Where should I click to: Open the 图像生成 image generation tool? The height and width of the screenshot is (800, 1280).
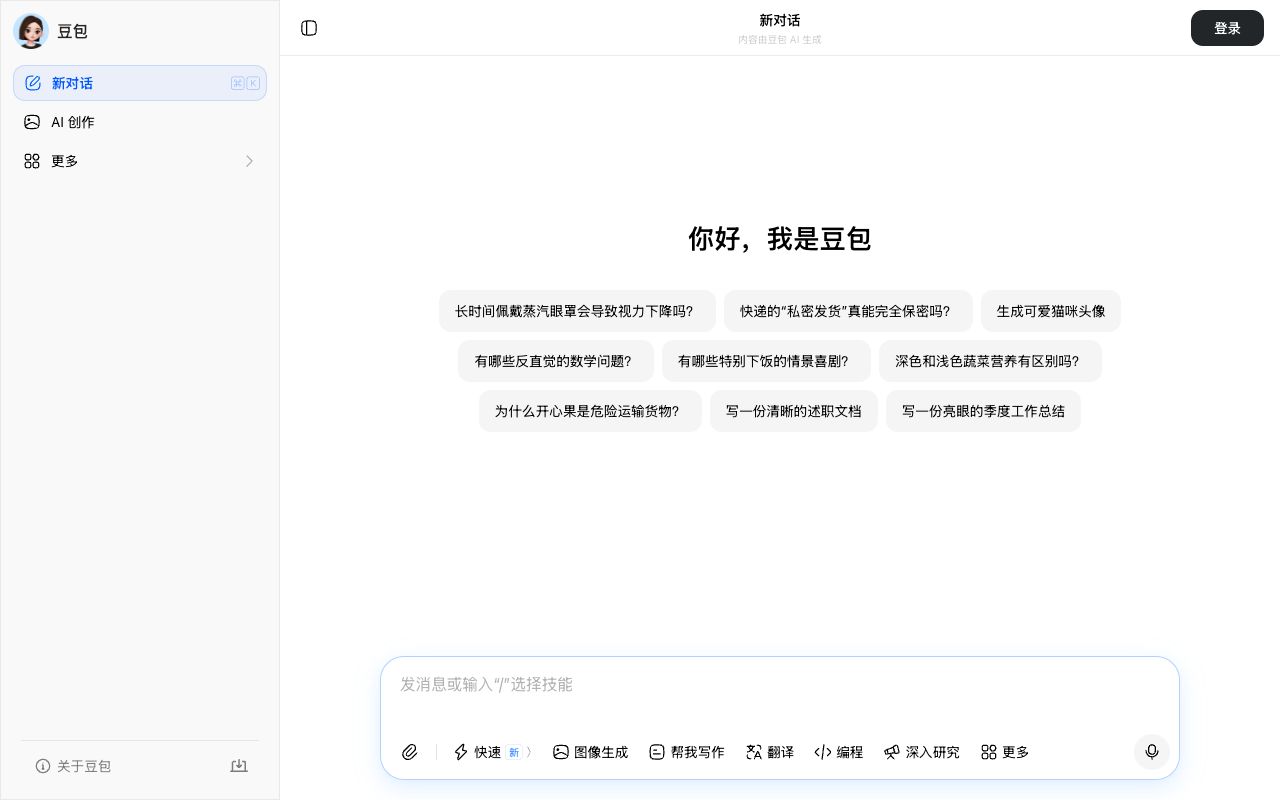591,752
